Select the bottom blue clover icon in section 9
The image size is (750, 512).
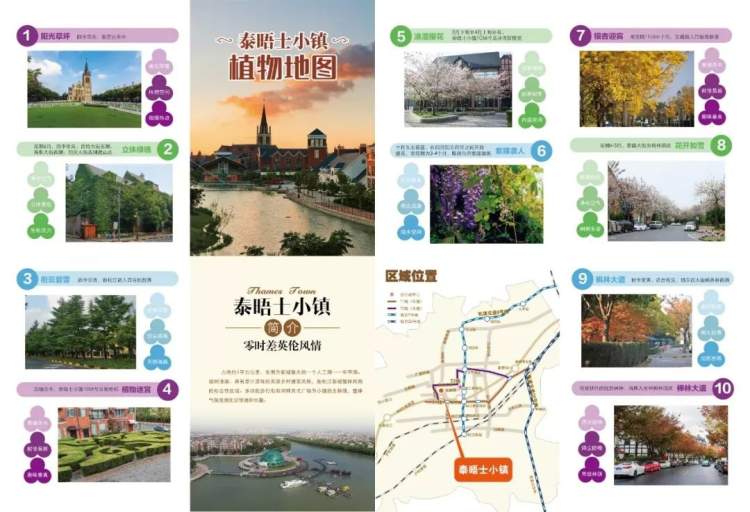point(711,354)
